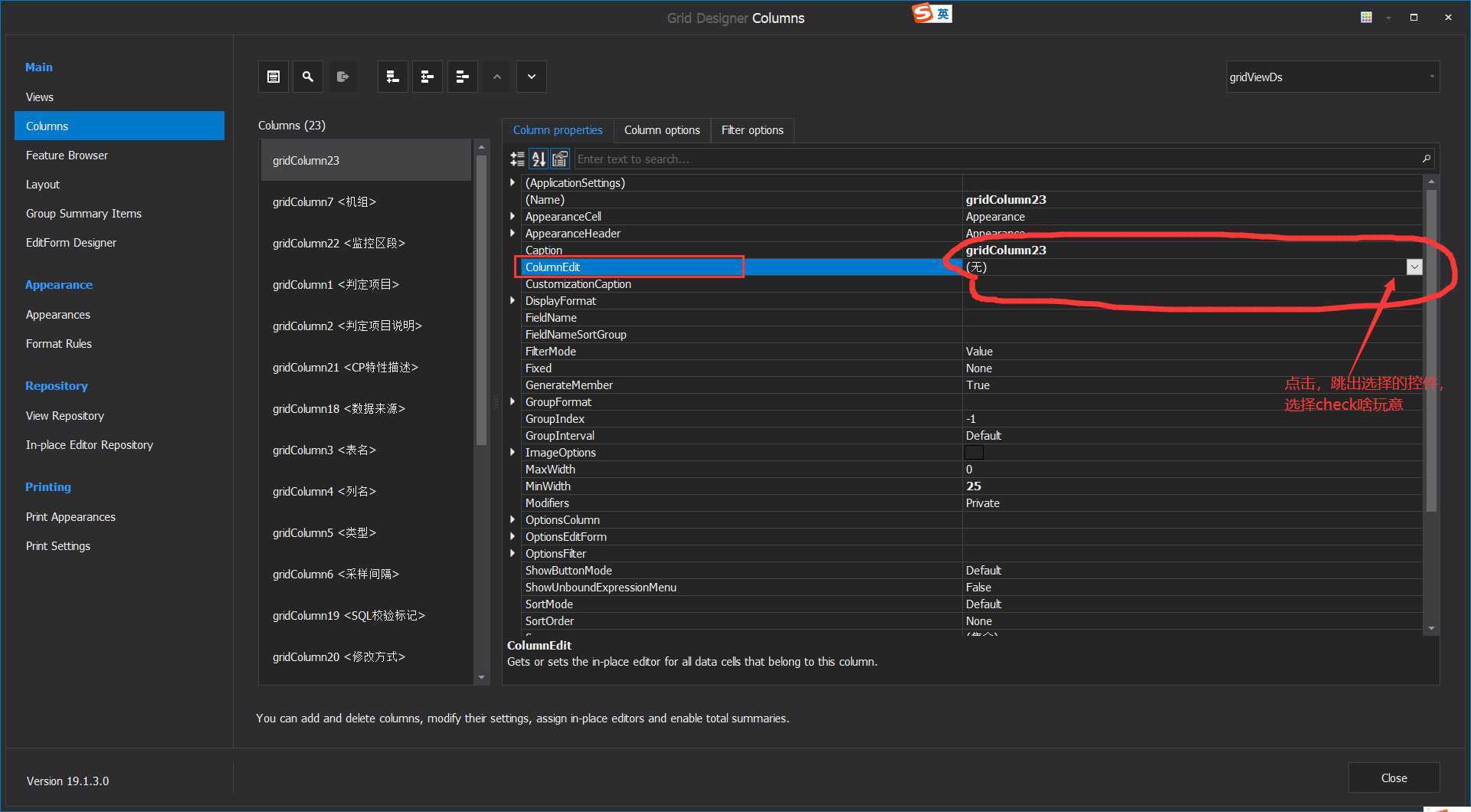Click MinWidth value 25
1471x812 pixels.
click(973, 486)
